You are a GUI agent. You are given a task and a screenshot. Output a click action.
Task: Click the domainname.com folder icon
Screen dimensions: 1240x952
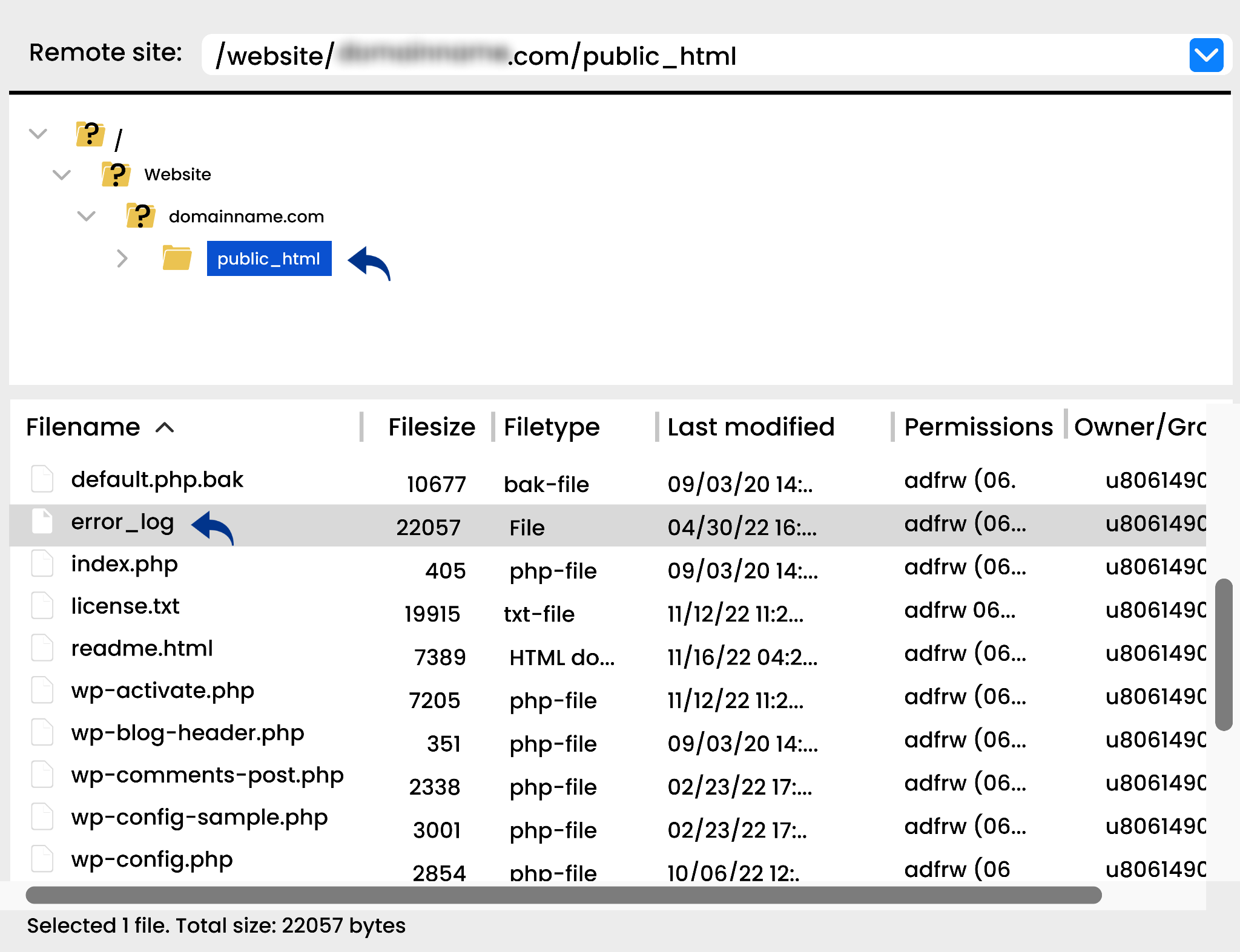(x=140, y=216)
